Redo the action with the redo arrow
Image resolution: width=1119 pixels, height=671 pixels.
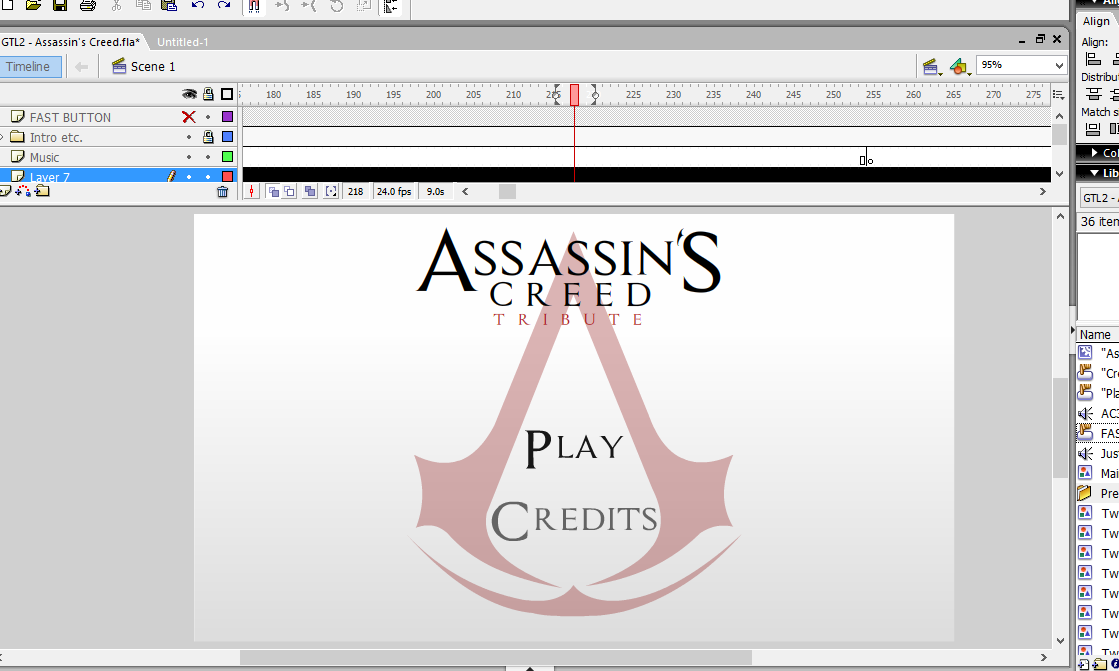point(224,6)
